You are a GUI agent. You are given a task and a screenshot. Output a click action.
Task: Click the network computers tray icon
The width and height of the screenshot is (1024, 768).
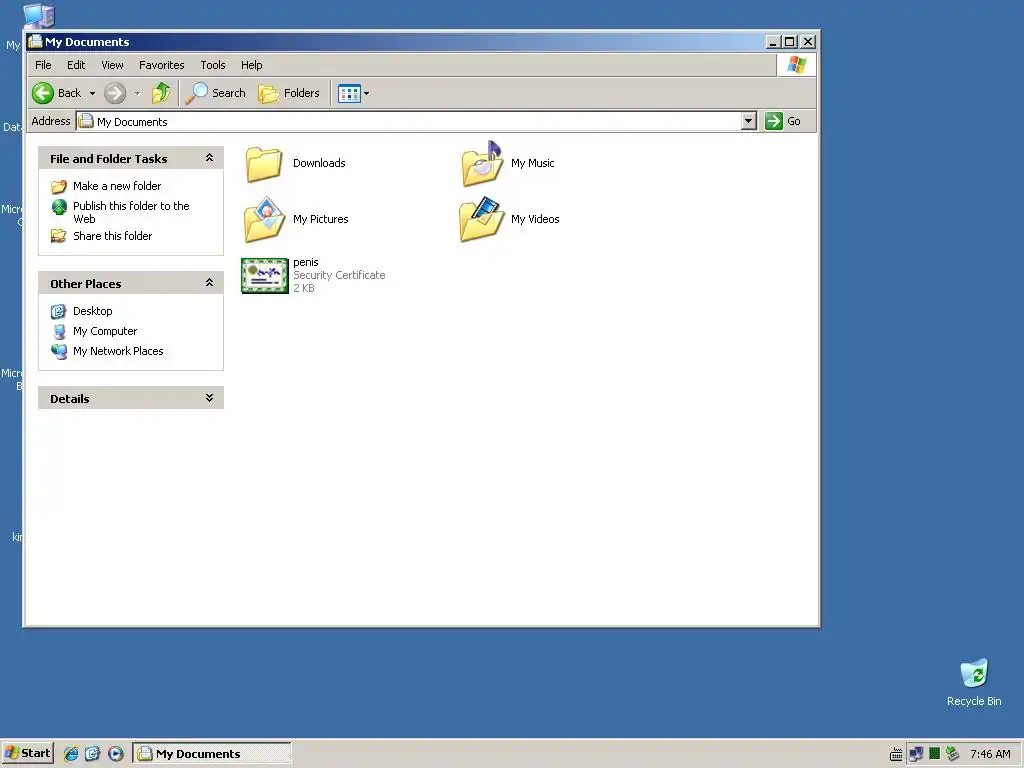click(x=916, y=754)
